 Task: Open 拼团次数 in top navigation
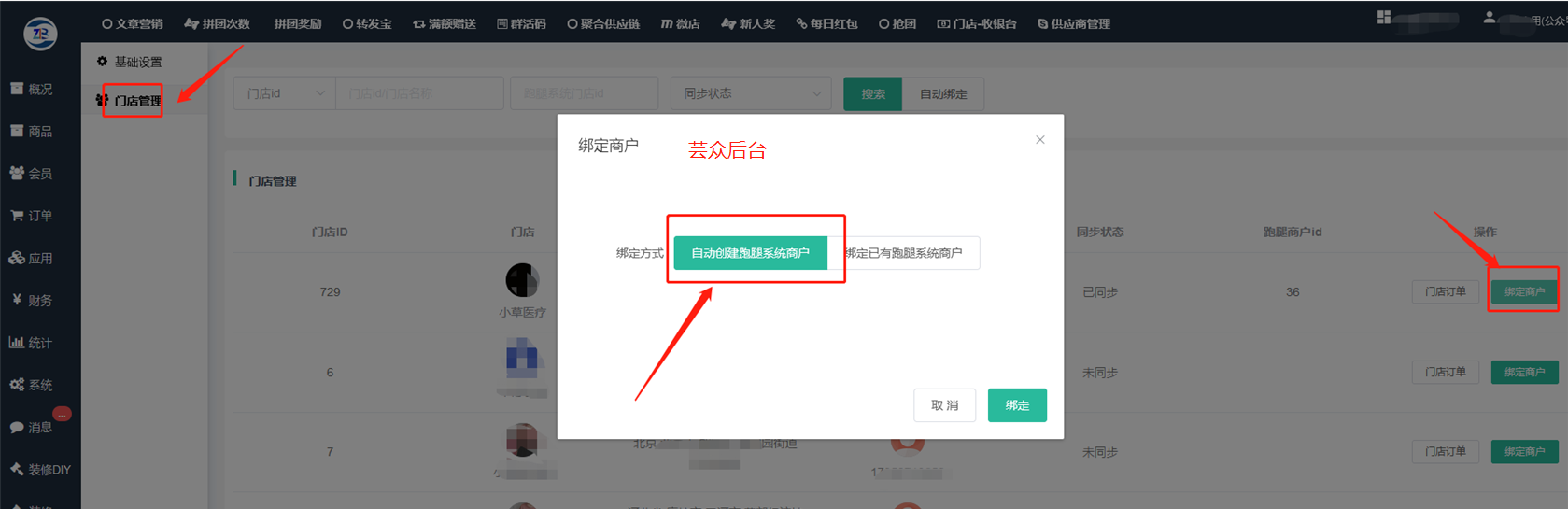tap(218, 23)
